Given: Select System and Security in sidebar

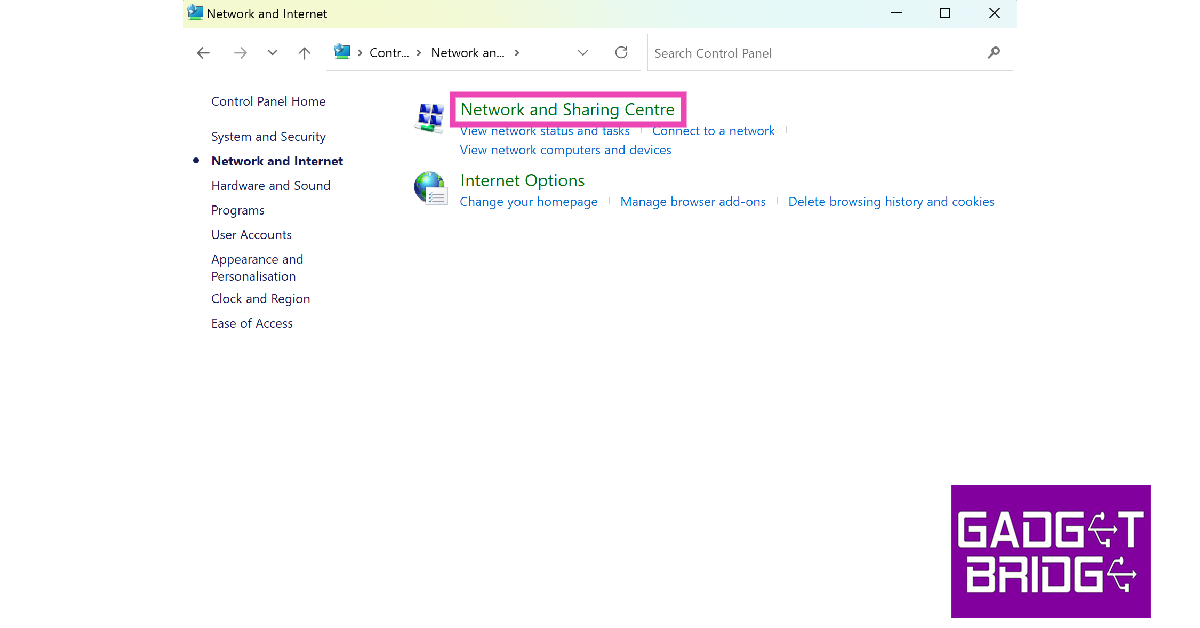Looking at the screenshot, I should pyautogui.click(x=268, y=137).
